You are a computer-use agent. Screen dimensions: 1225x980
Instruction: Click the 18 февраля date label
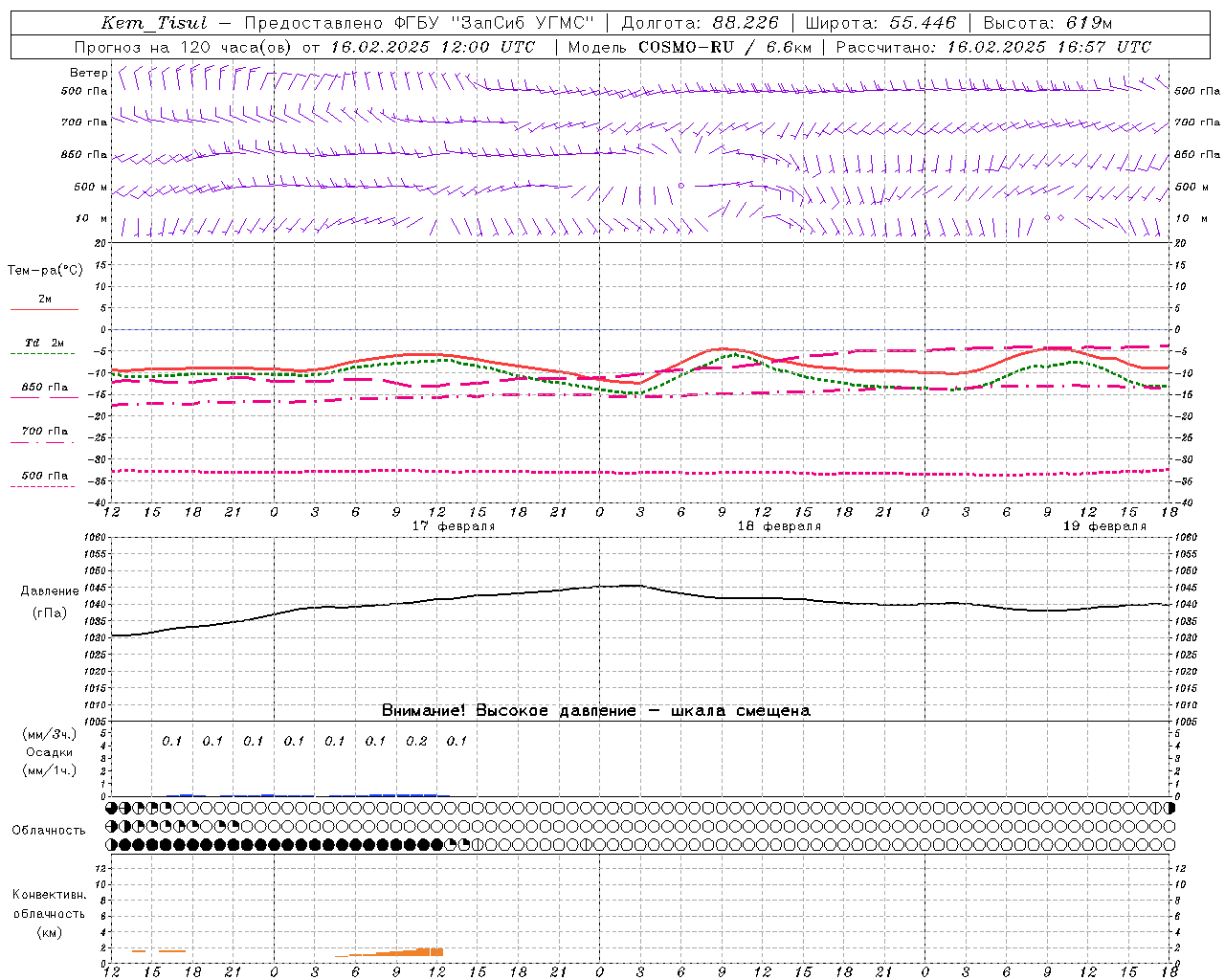pos(779,526)
